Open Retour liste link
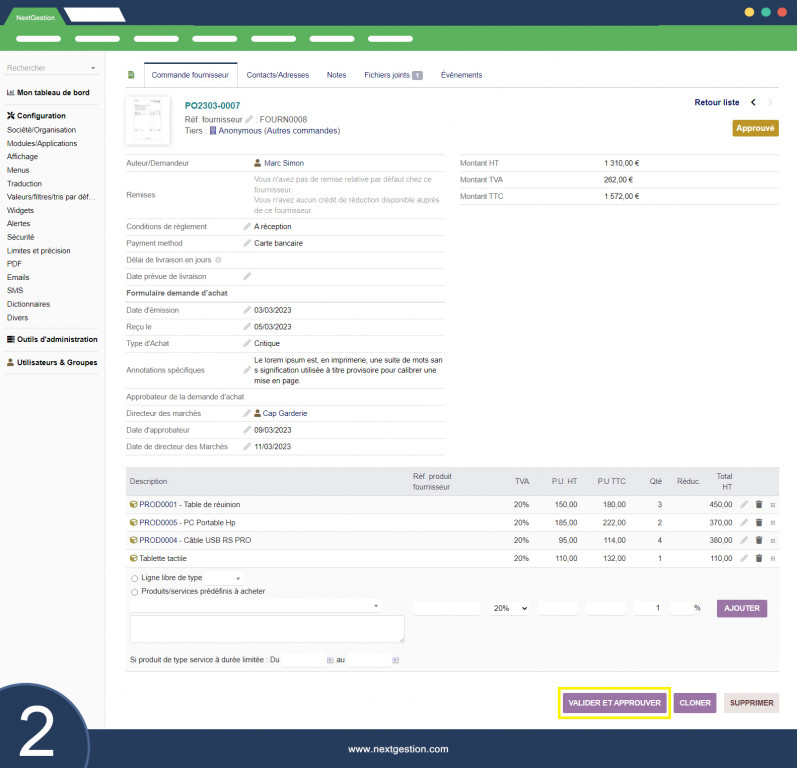The height and width of the screenshot is (768, 797). click(717, 102)
